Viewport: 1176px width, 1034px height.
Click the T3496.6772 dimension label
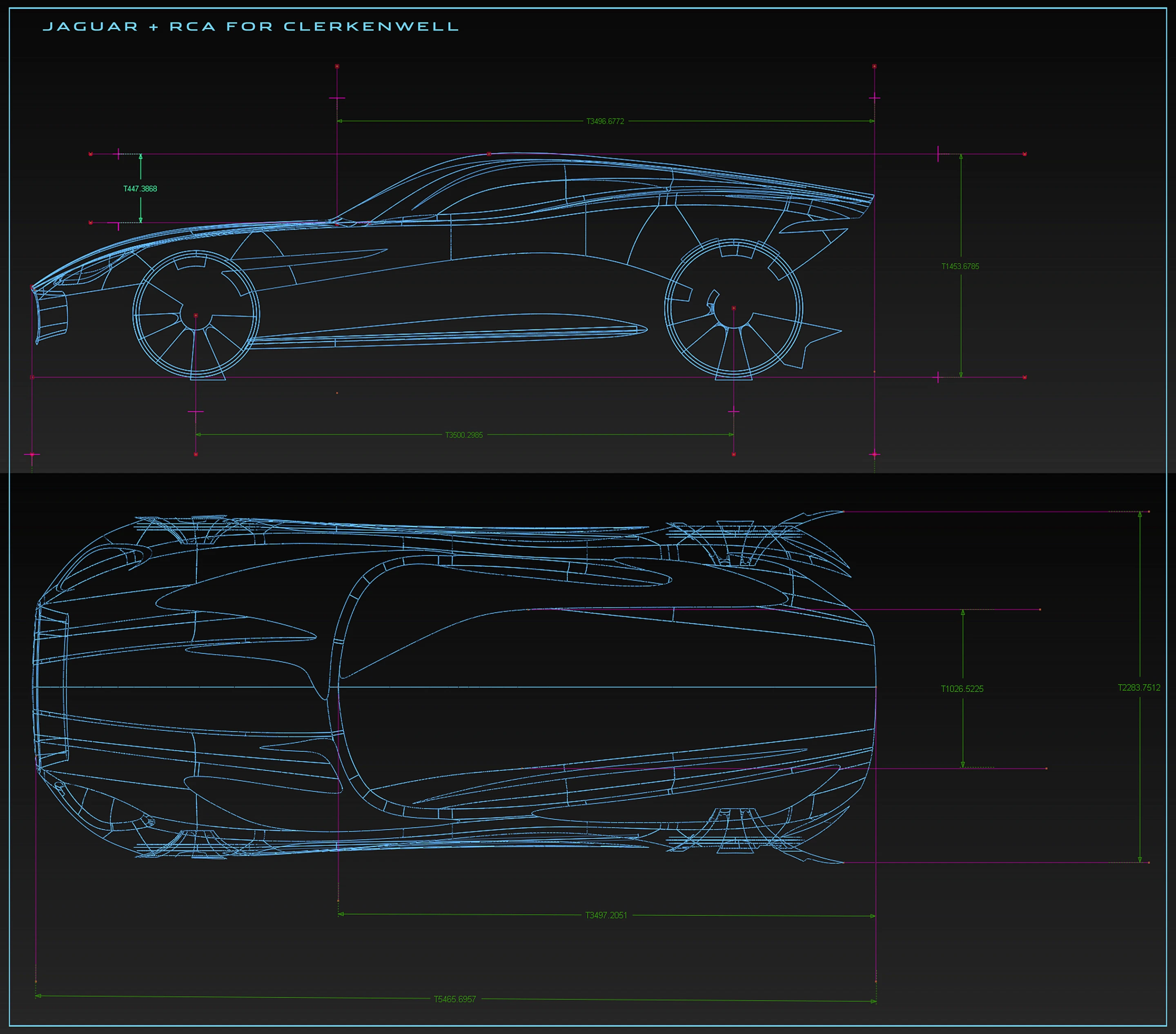click(605, 121)
